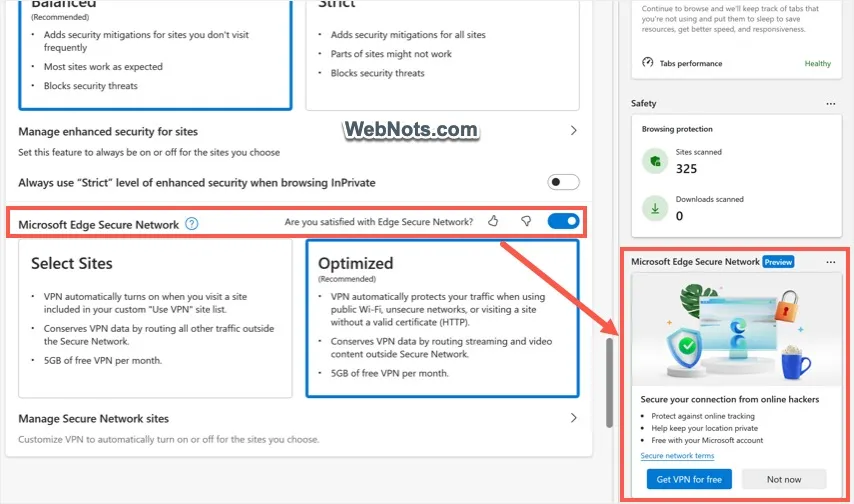This screenshot has width=854, height=504.
Task: Click the Downloads scanned arrow icon
Action: pos(655,209)
